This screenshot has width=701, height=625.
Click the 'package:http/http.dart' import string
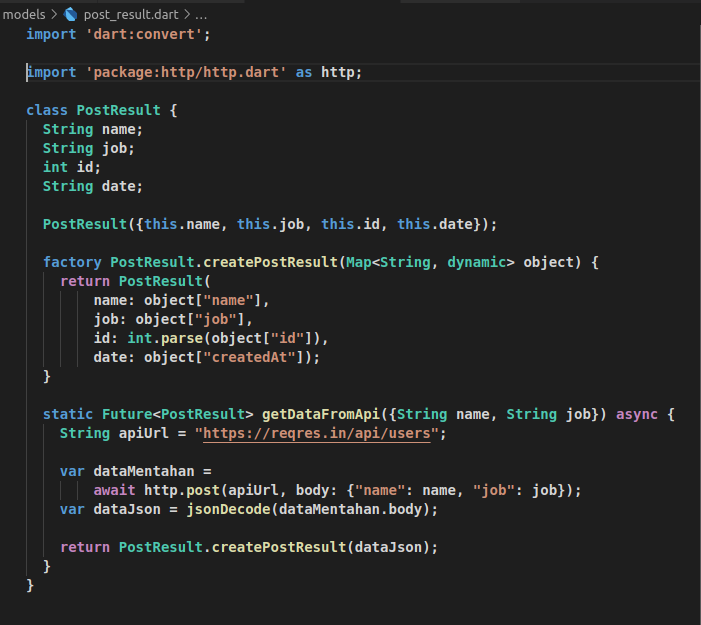pyautogui.click(x=186, y=72)
